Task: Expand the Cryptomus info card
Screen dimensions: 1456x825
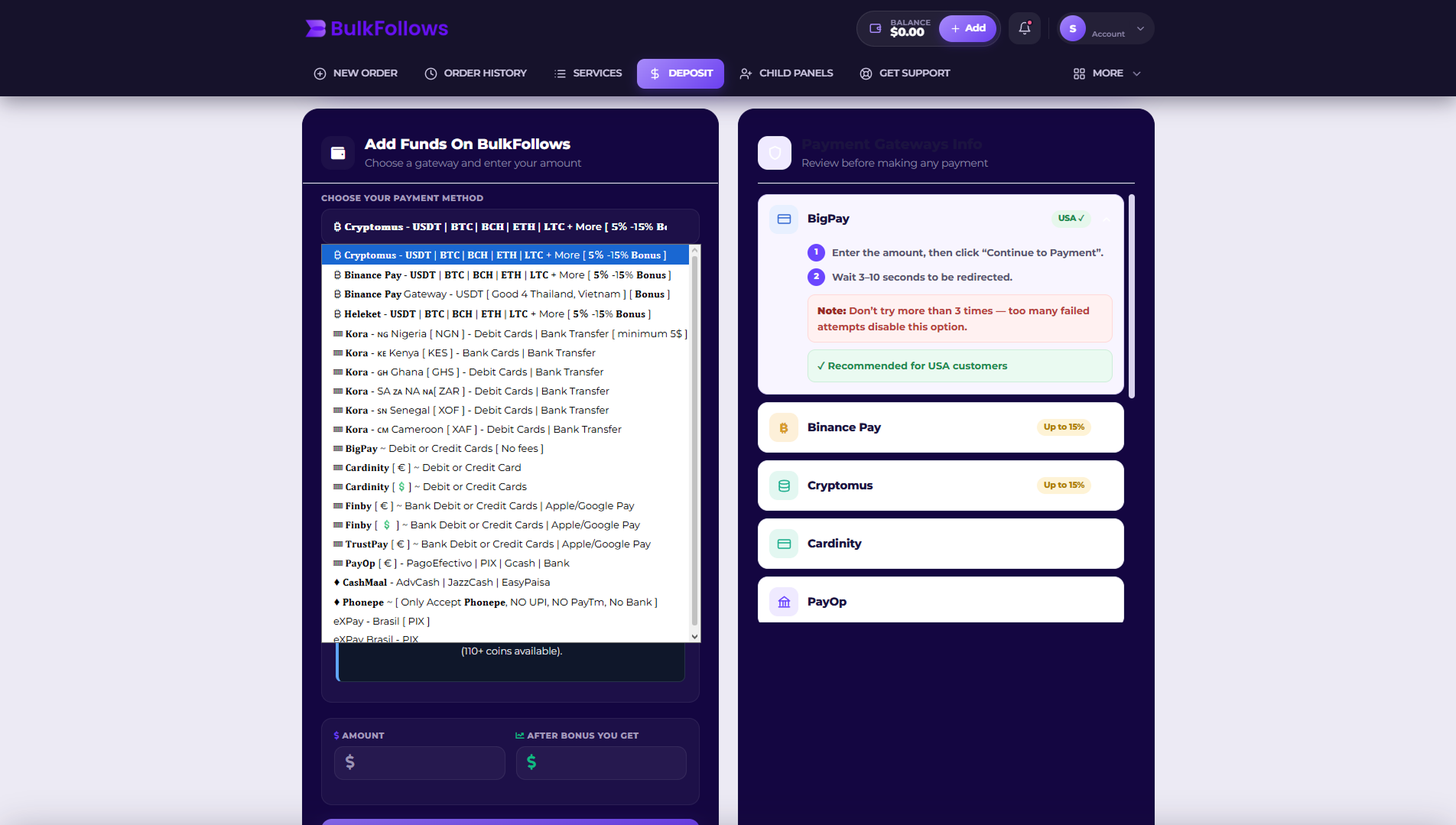Action: click(941, 486)
